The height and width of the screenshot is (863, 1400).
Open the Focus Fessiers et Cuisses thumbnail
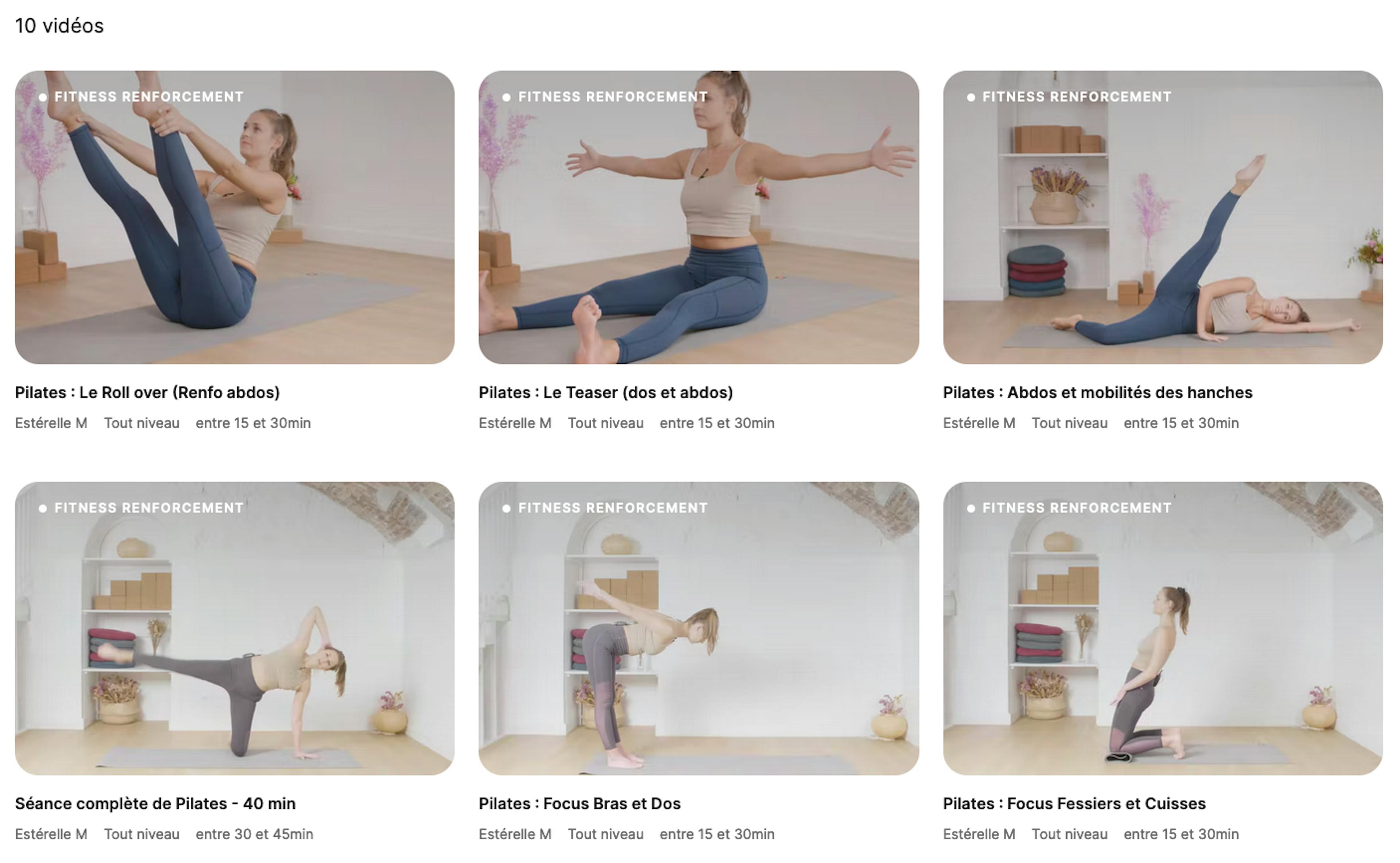[x=1163, y=628]
